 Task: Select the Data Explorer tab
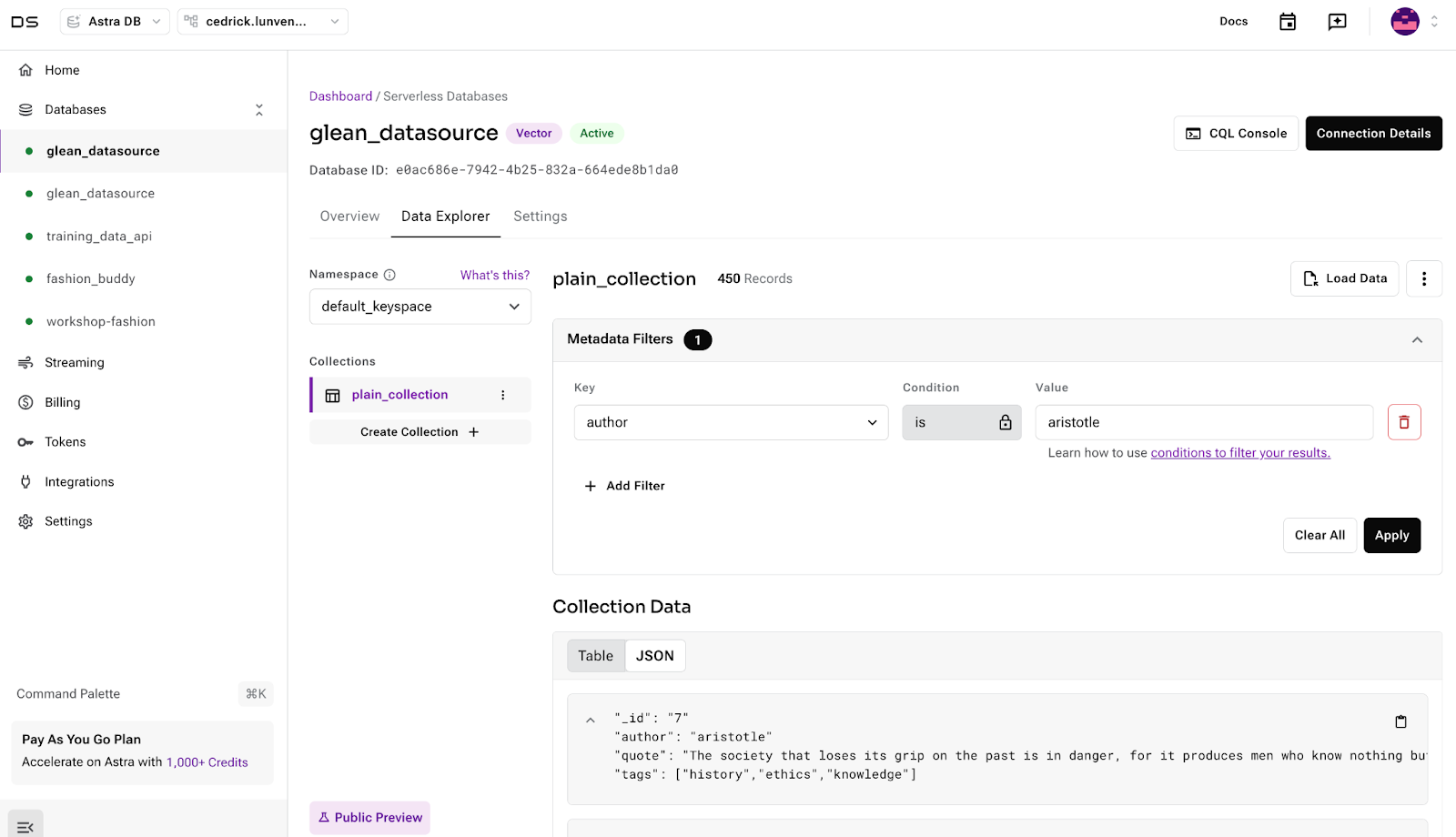tap(446, 217)
